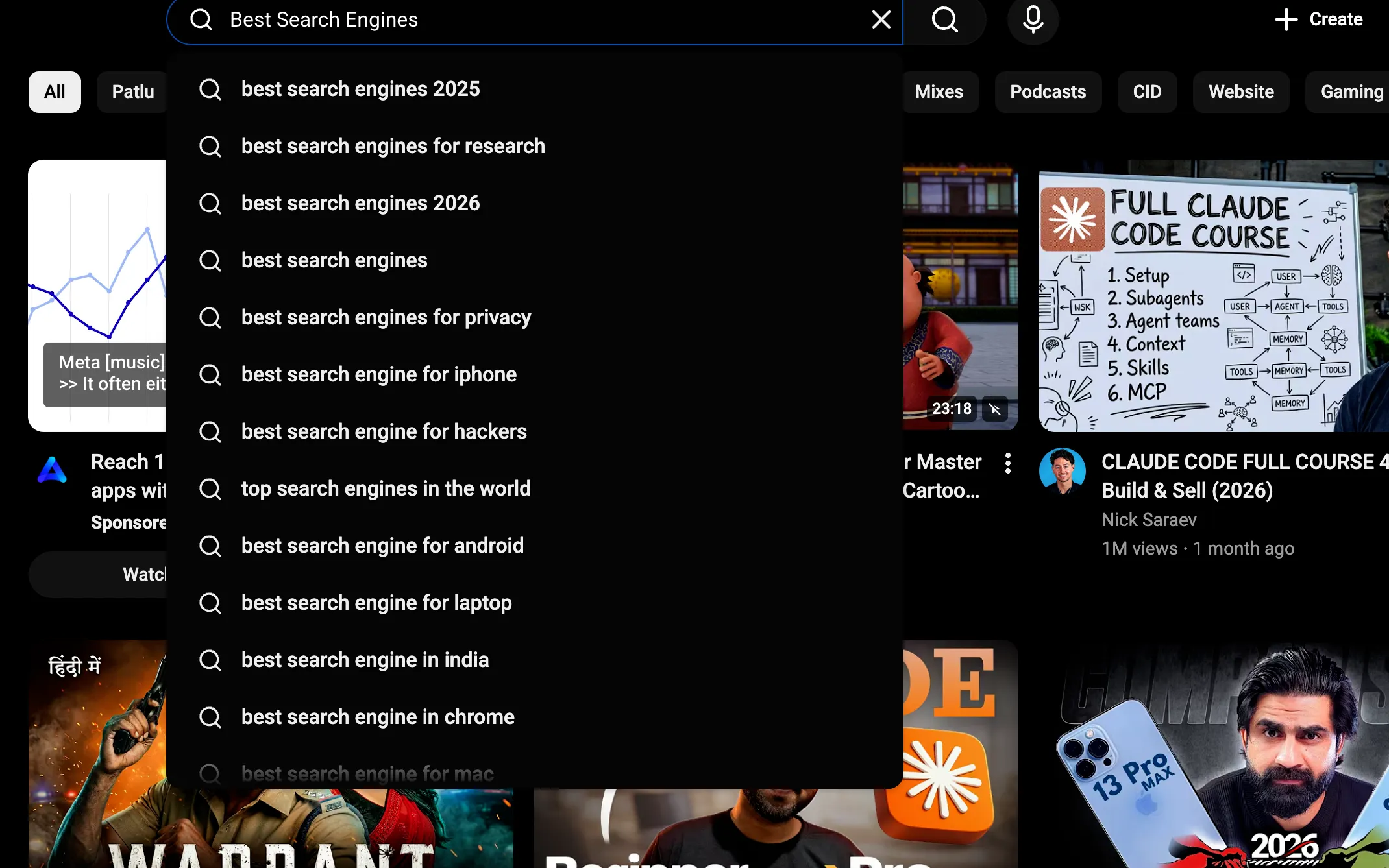Start voice search with the microphone icon
Image resolution: width=1389 pixels, height=868 pixels.
(1032, 19)
